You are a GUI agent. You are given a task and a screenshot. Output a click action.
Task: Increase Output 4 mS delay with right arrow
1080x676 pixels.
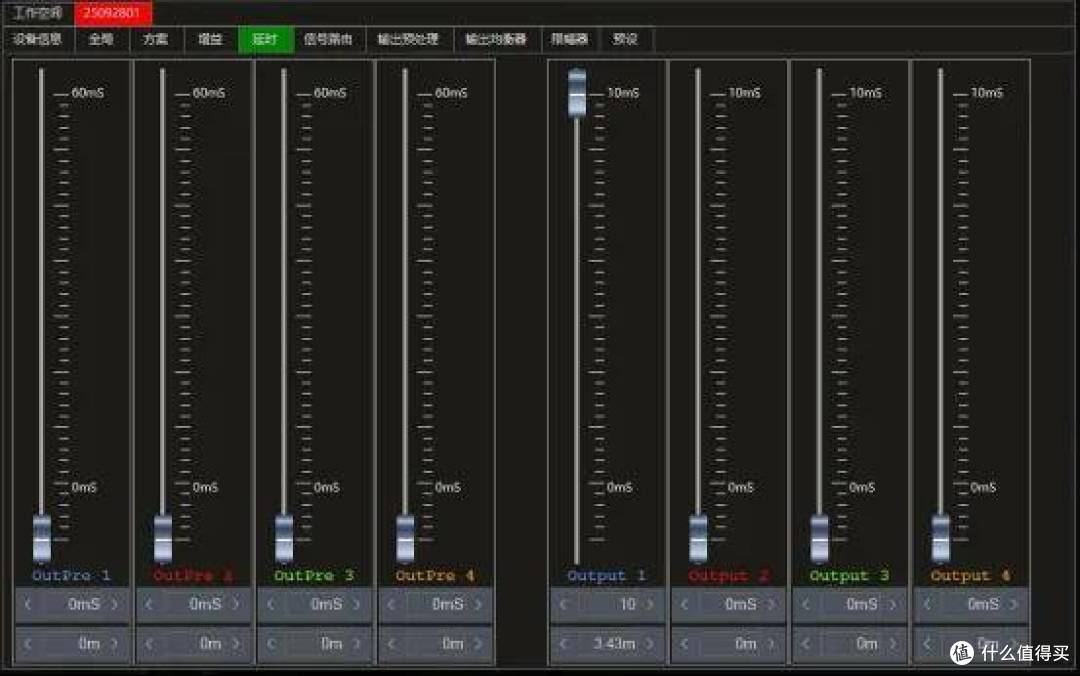click(1013, 604)
